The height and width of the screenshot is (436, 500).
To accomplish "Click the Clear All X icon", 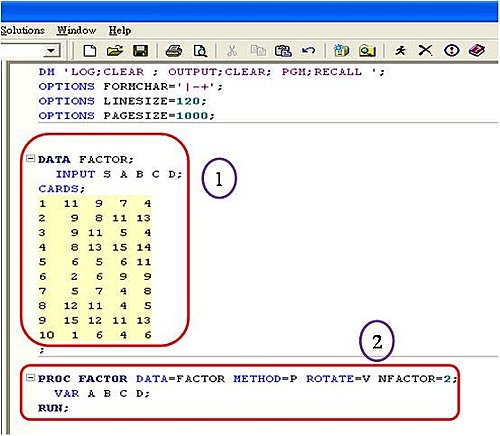I will point(425,51).
